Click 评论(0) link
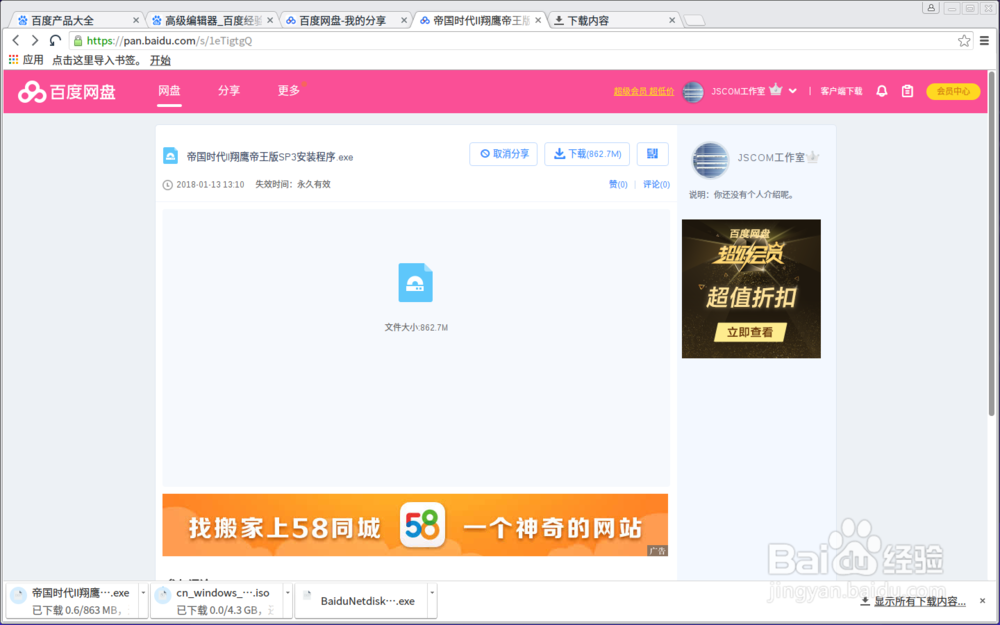 (x=656, y=184)
